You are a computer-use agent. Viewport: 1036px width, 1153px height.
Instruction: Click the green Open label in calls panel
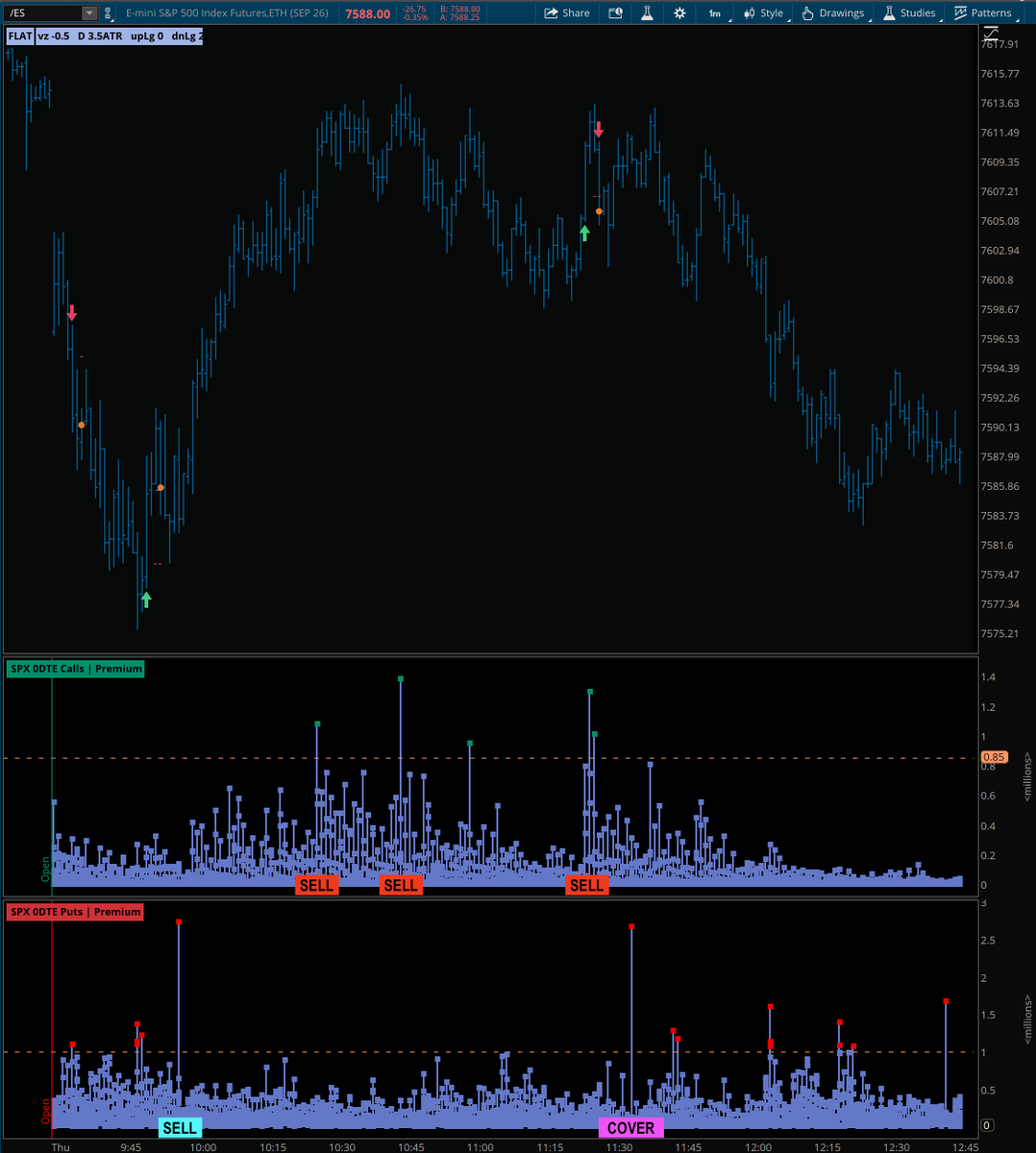coord(45,869)
